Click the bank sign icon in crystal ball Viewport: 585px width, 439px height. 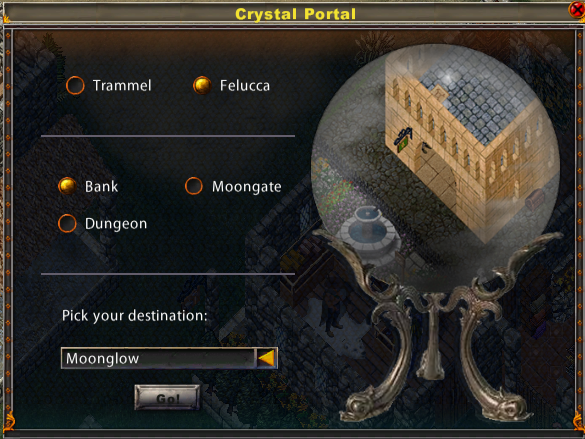(x=404, y=139)
